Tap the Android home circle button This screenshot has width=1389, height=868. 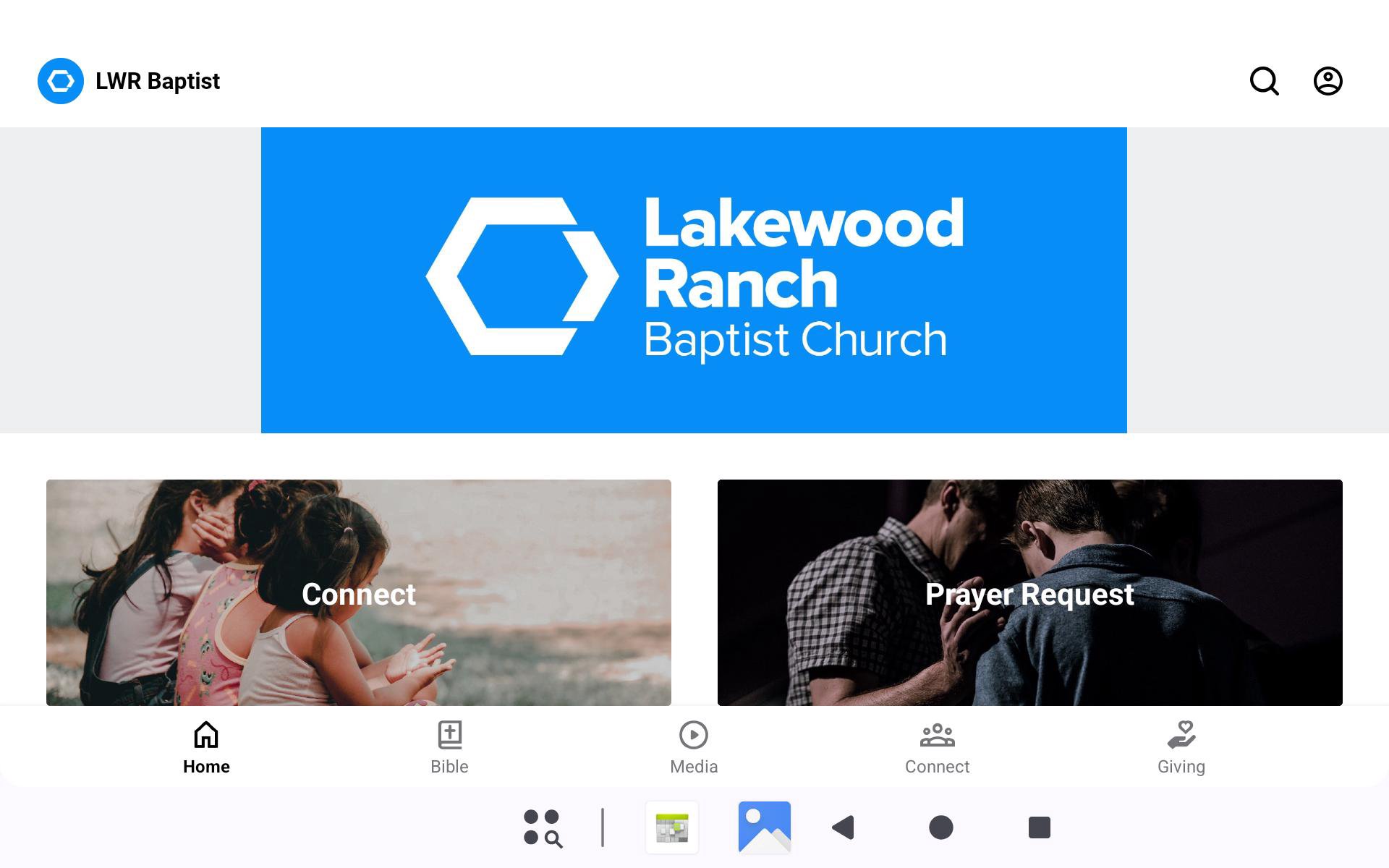[940, 827]
